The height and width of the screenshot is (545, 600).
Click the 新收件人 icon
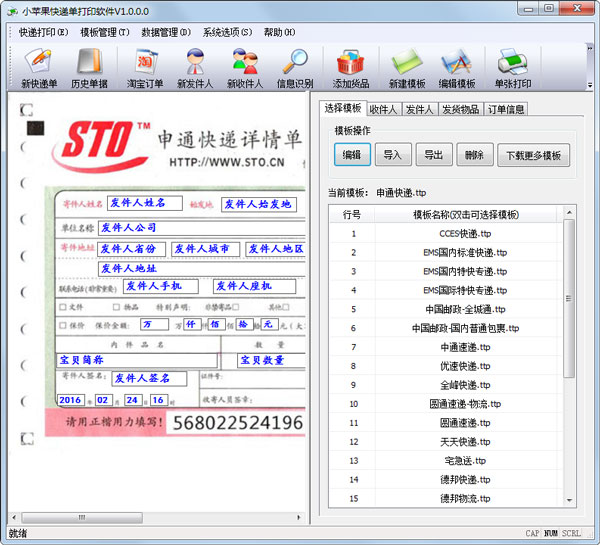245,68
